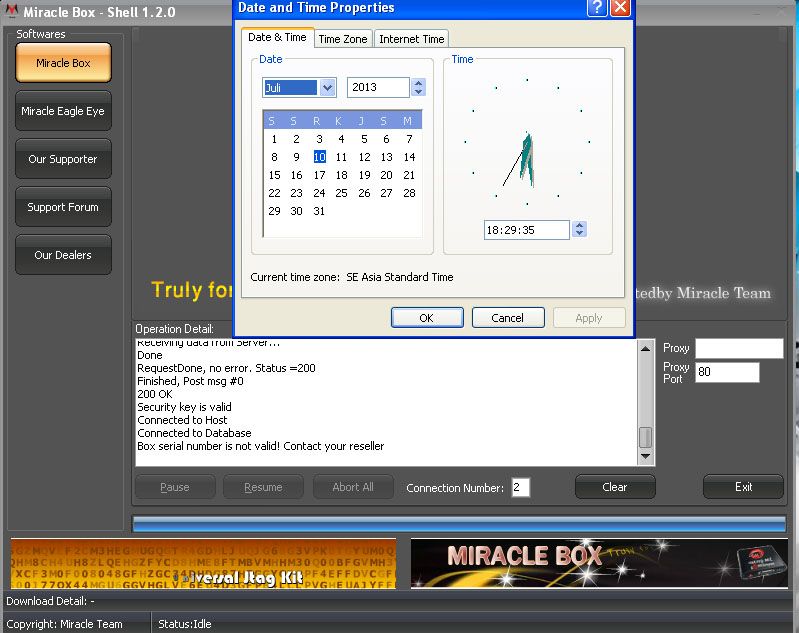Click the analog clock face
The width and height of the screenshot is (799, 633).
pos(527,142)
